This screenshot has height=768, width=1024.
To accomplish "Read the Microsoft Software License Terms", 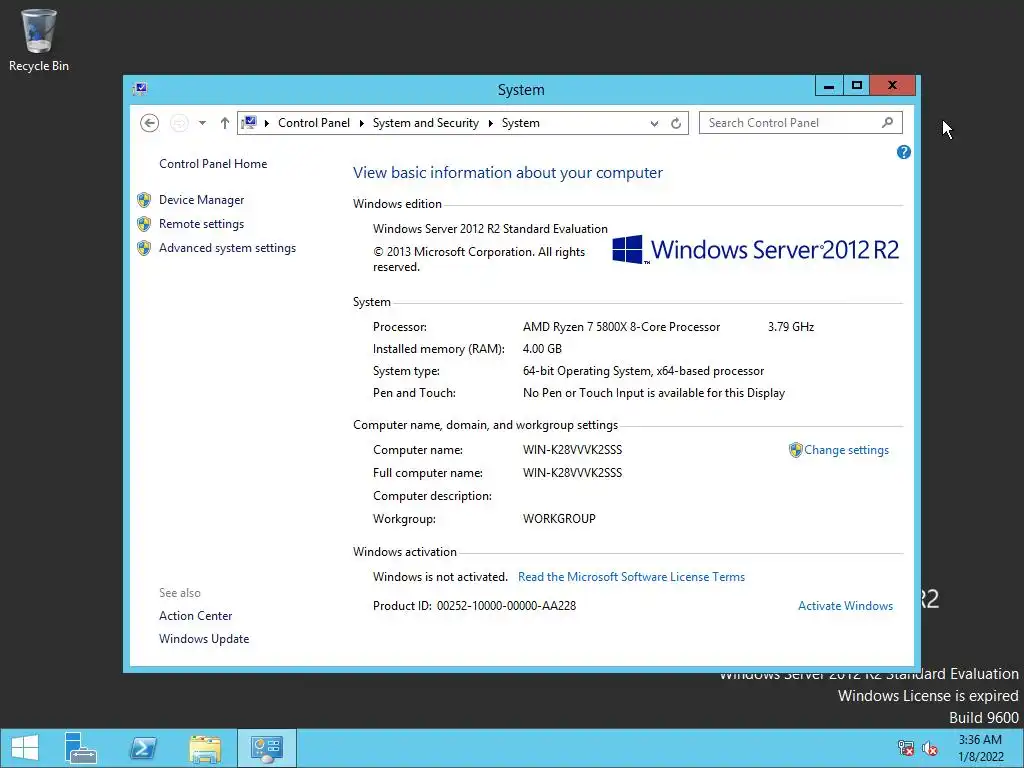I will 632,577.
